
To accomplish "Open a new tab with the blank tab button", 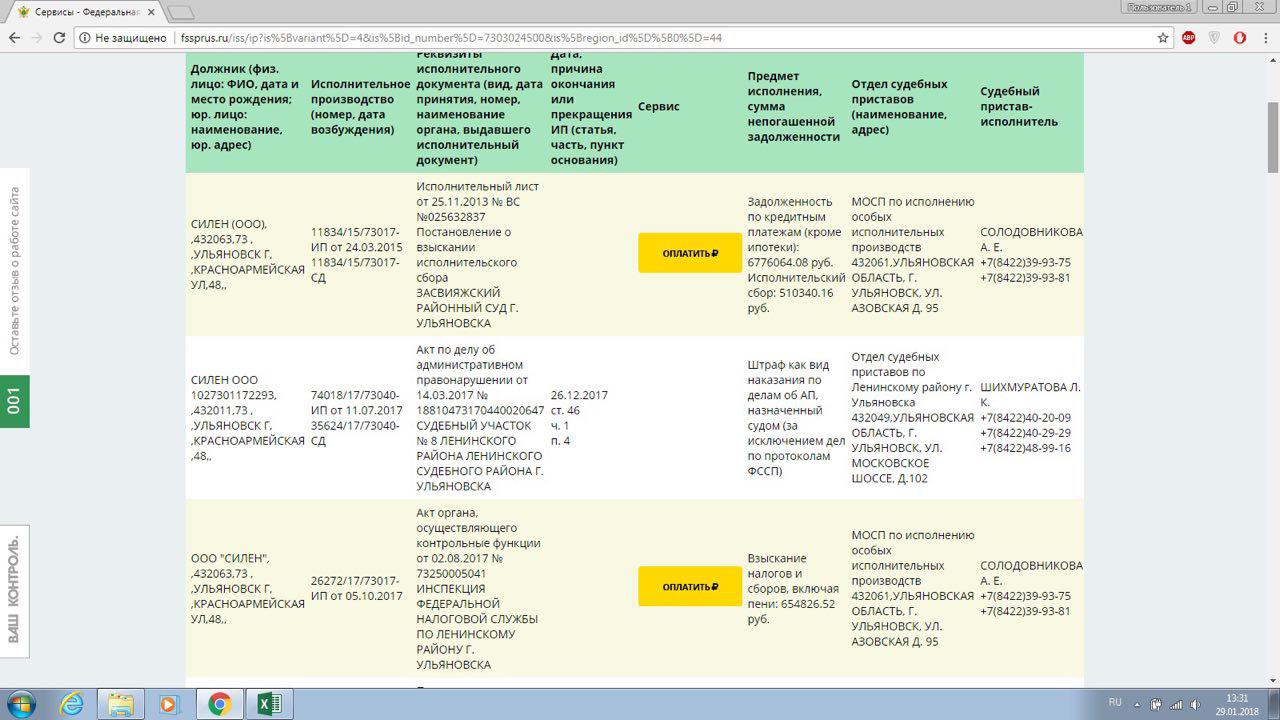I will [x=181, y=13].
